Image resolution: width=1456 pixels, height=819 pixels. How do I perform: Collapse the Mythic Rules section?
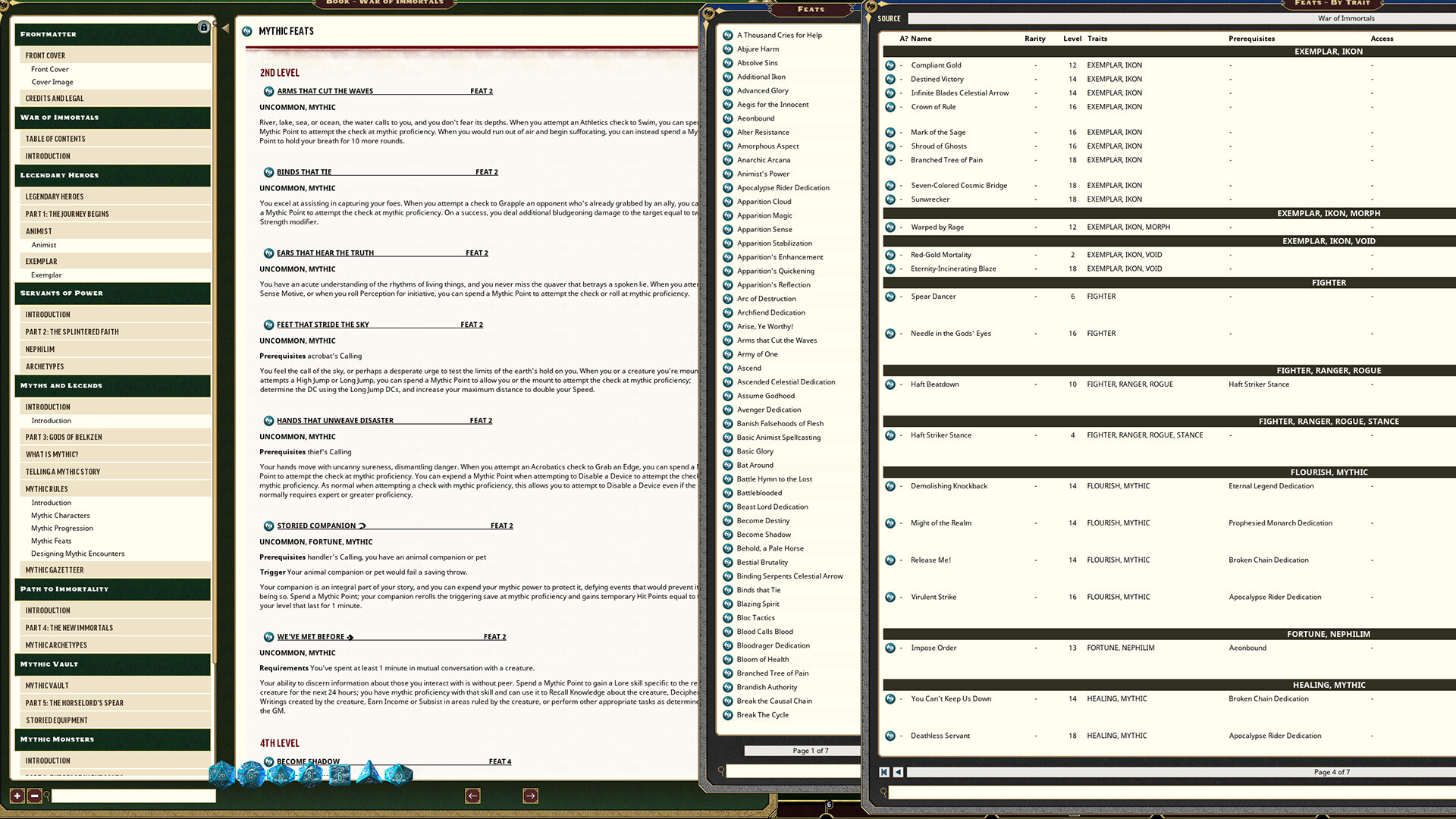coord(47,489)
